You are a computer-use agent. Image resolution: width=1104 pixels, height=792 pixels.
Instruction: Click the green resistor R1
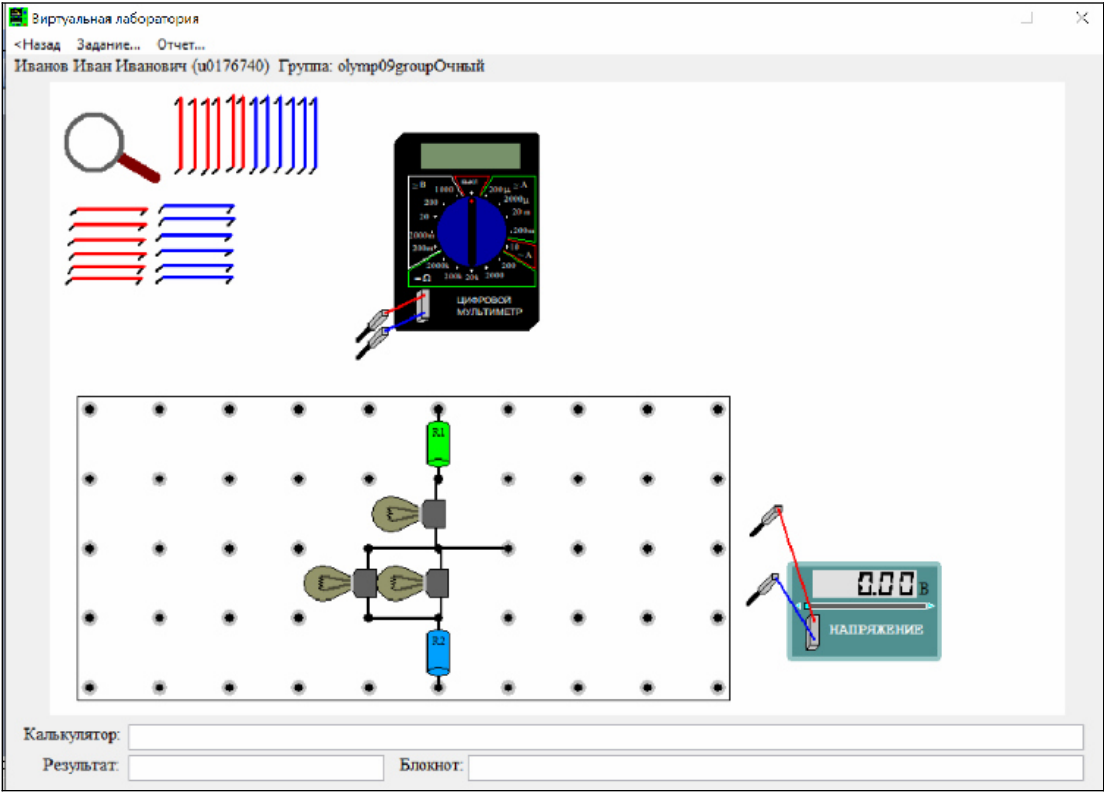click(x=438, y=444)
